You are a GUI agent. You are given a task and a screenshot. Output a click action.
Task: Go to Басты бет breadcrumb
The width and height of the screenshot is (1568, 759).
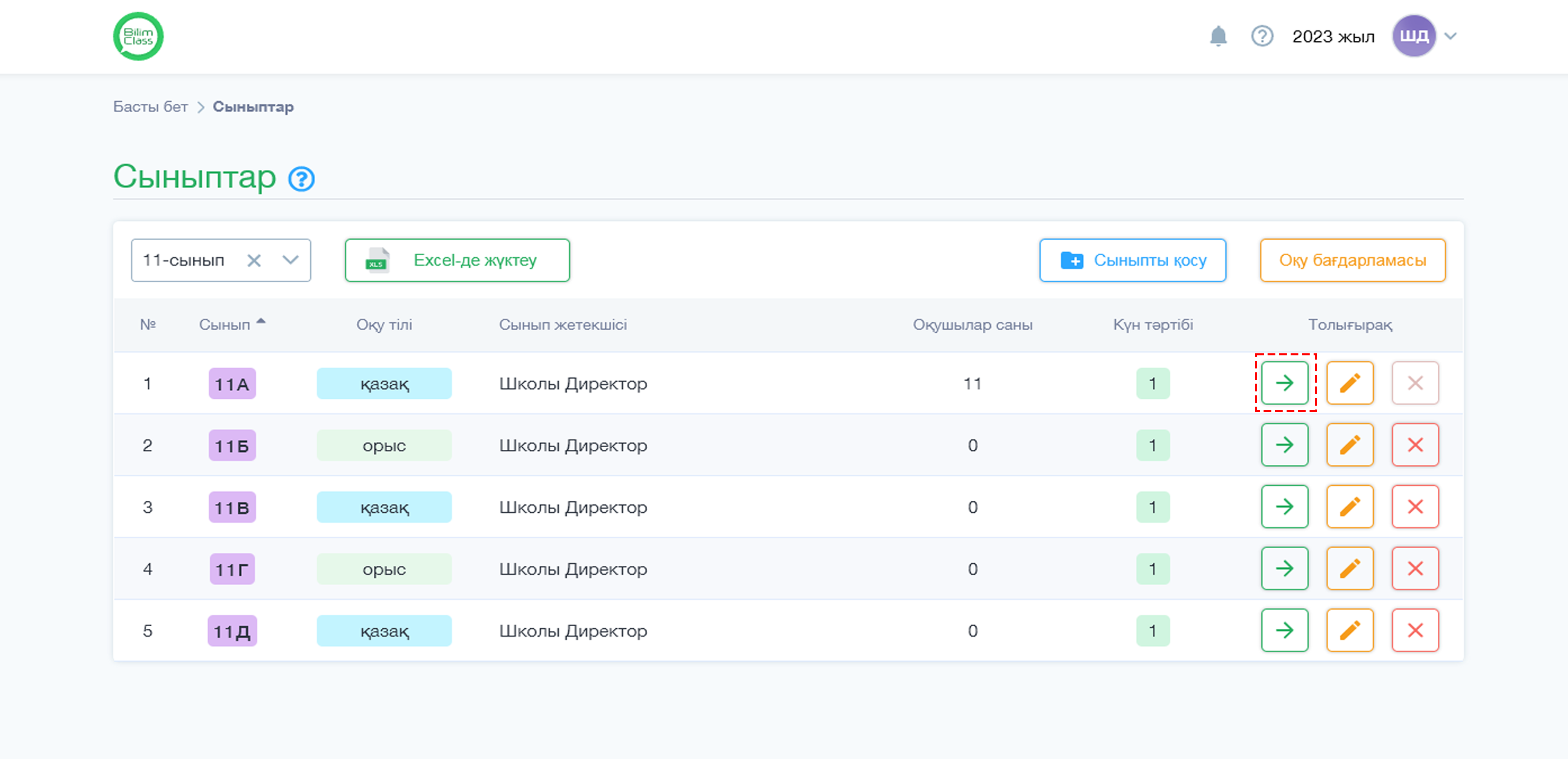point(150,107)
